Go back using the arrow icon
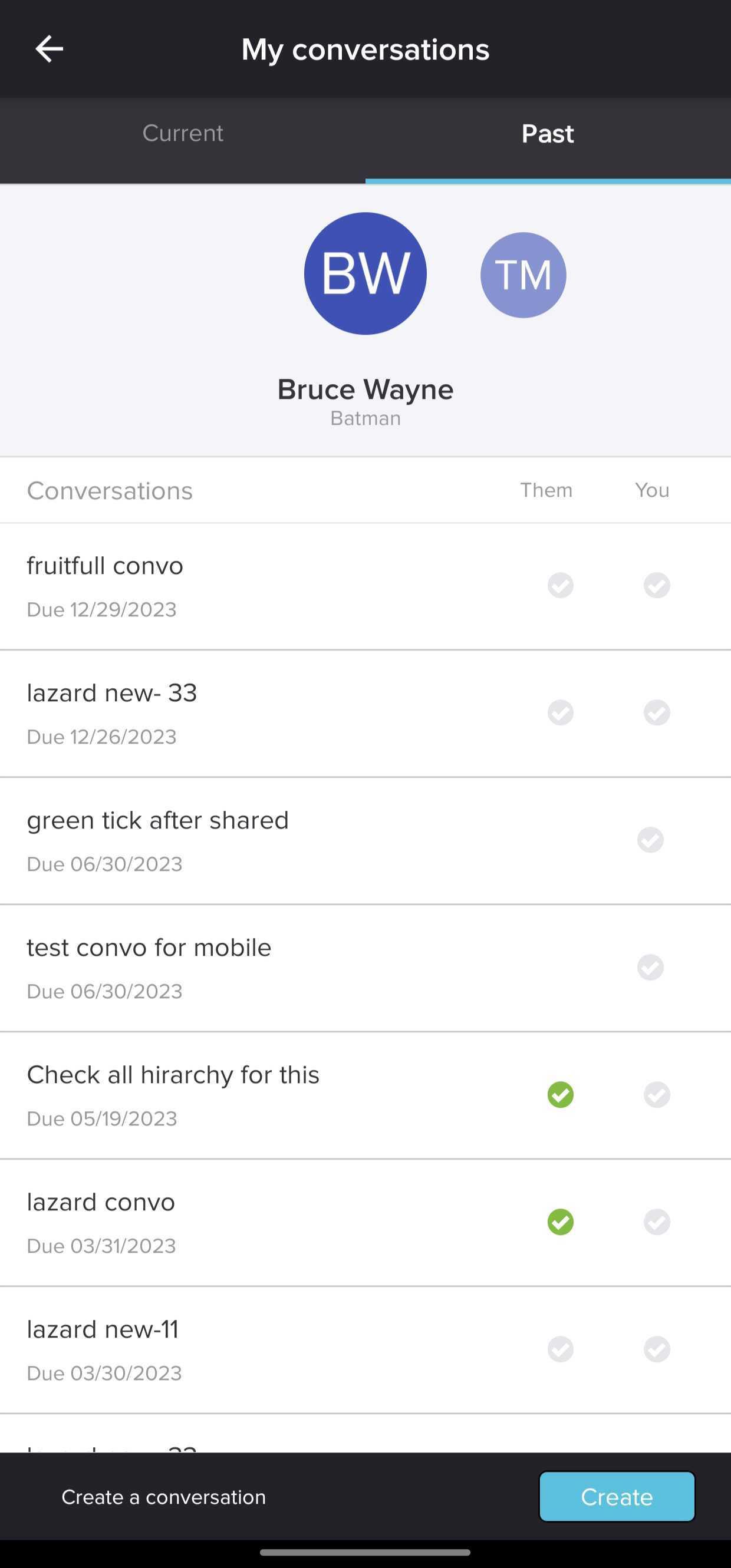 (x=50, y=49)
